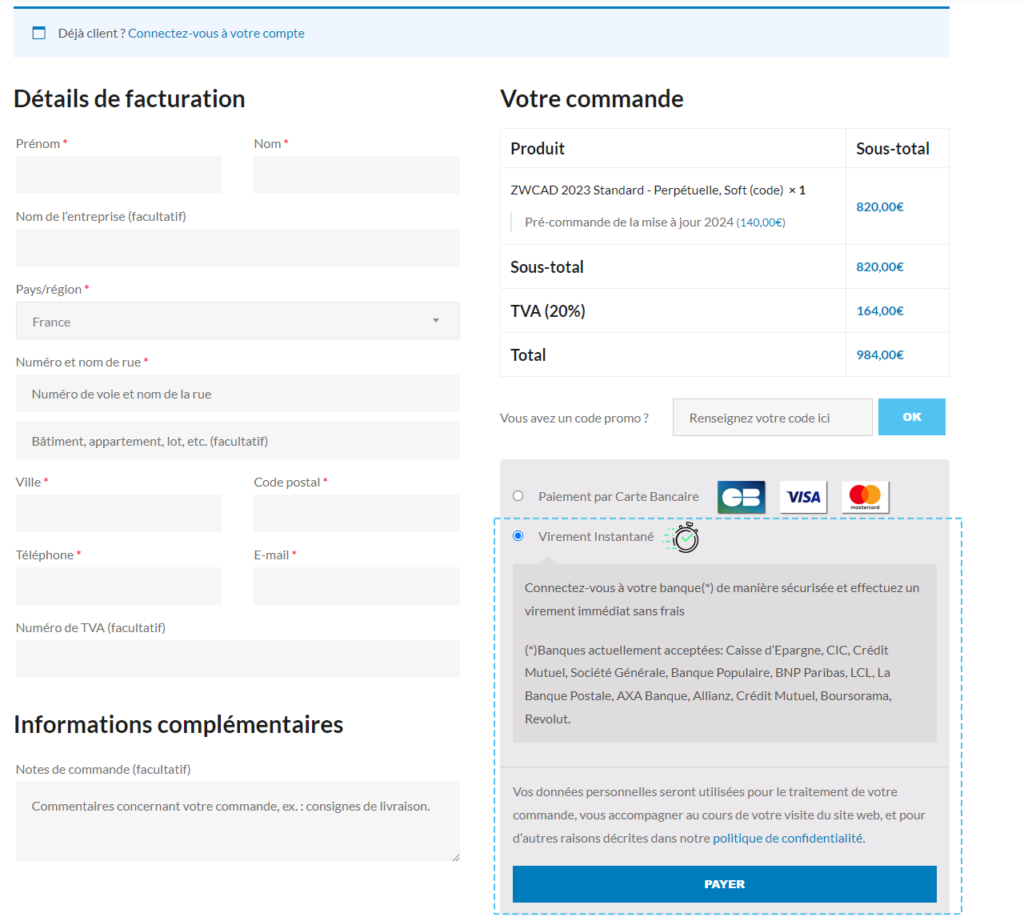Screen dimensions: 1024x921
Task: Click the CB card logo
Action: pos(741,497)
